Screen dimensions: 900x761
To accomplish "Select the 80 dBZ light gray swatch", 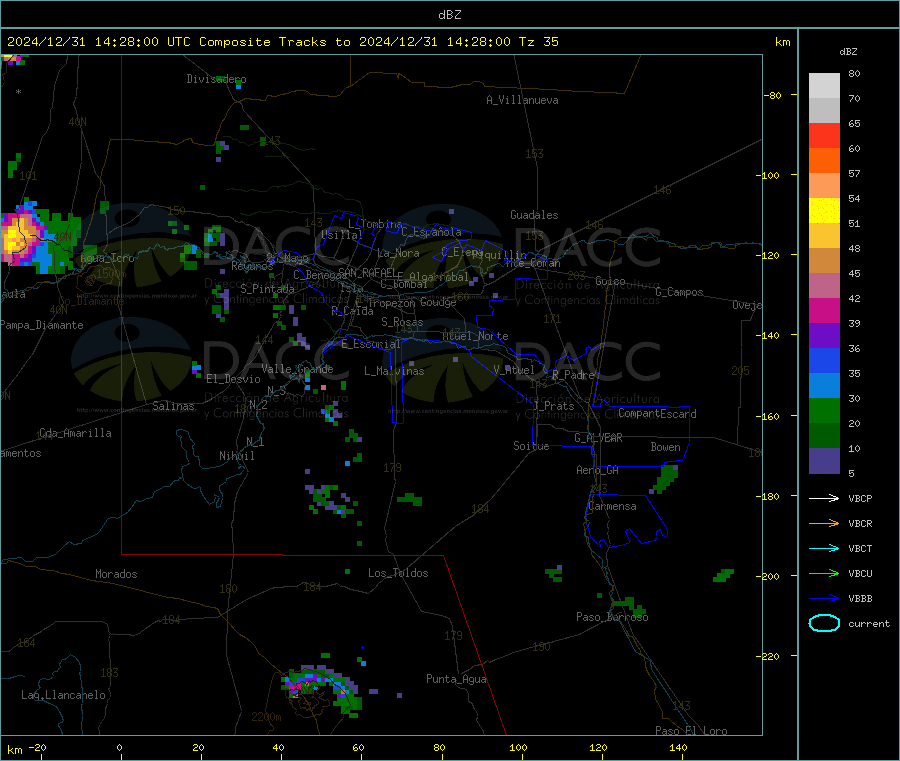I will click(824, 86).
